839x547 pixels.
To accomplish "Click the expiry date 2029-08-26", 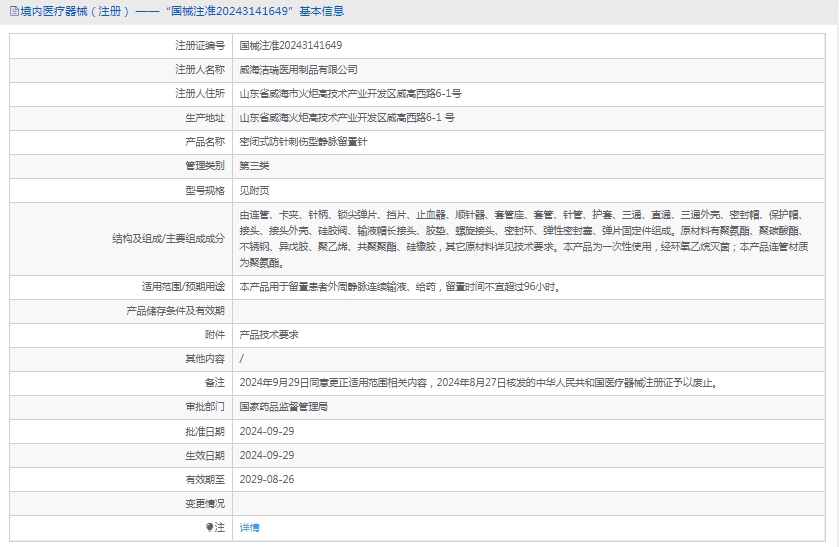I will tap(266, 479).
